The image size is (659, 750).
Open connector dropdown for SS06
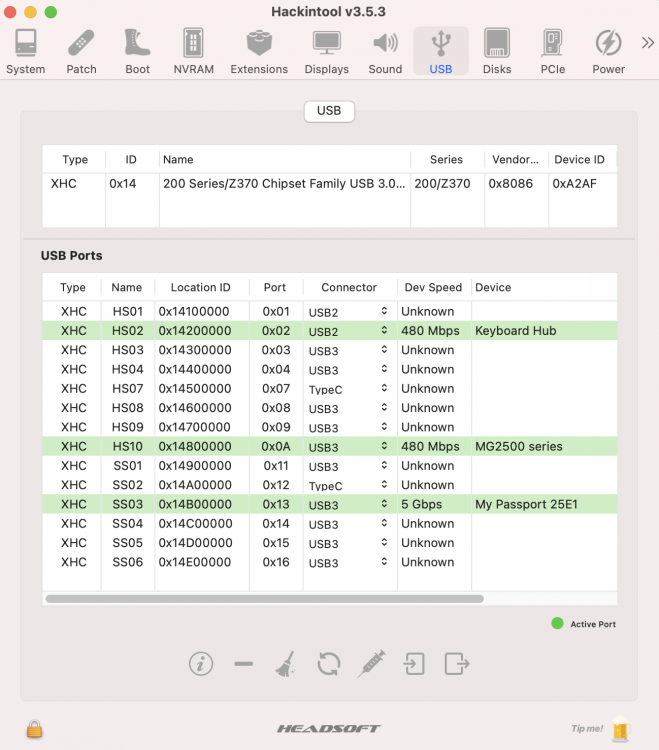click(x=384, y=562)
